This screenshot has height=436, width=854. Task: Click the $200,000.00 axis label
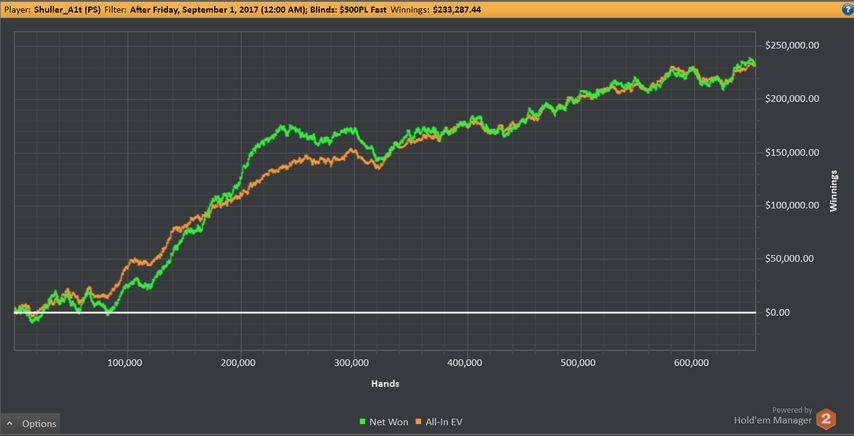tap(791, 99)
